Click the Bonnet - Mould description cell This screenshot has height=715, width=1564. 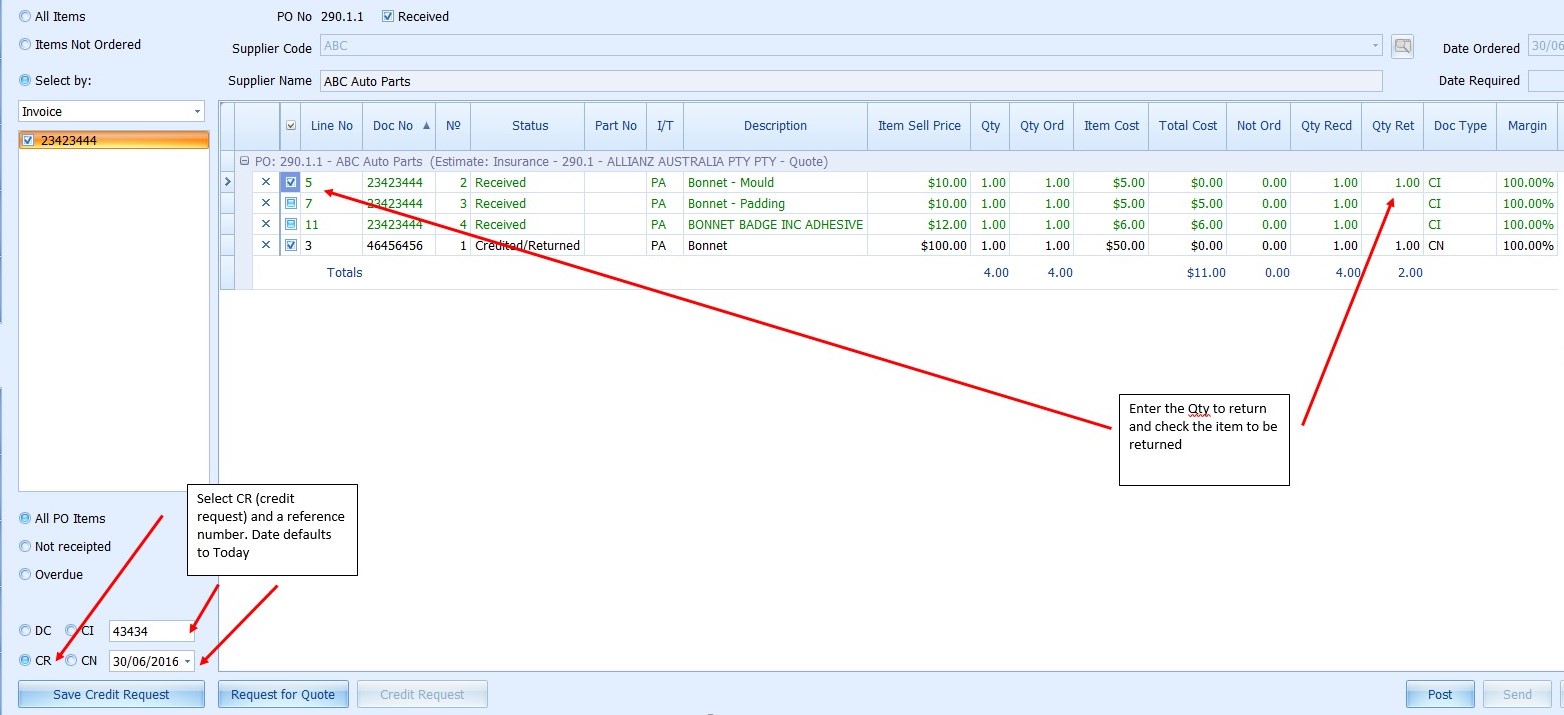point(775,182)
